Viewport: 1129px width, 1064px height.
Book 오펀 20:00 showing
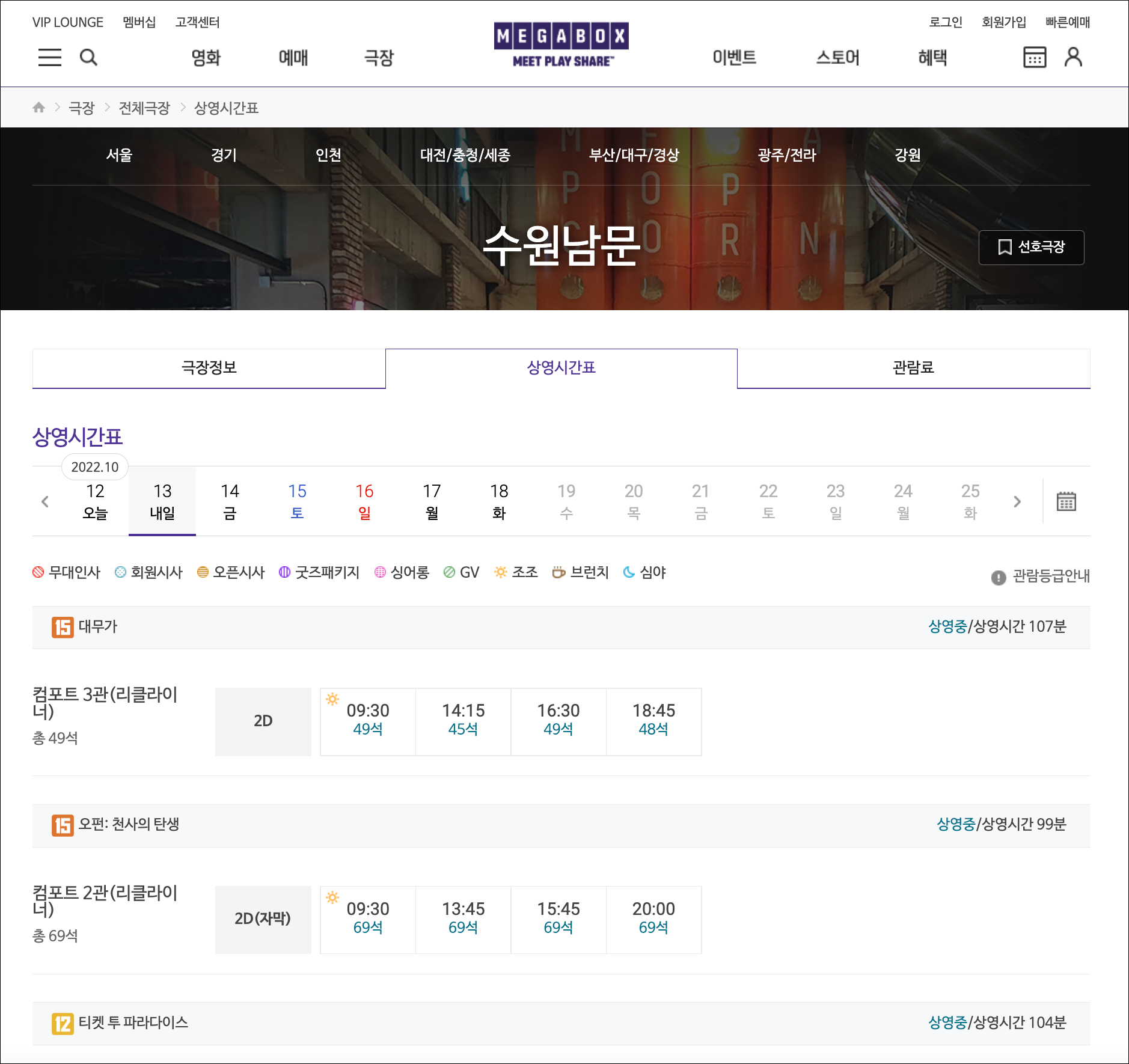click(x=653, y=920)
